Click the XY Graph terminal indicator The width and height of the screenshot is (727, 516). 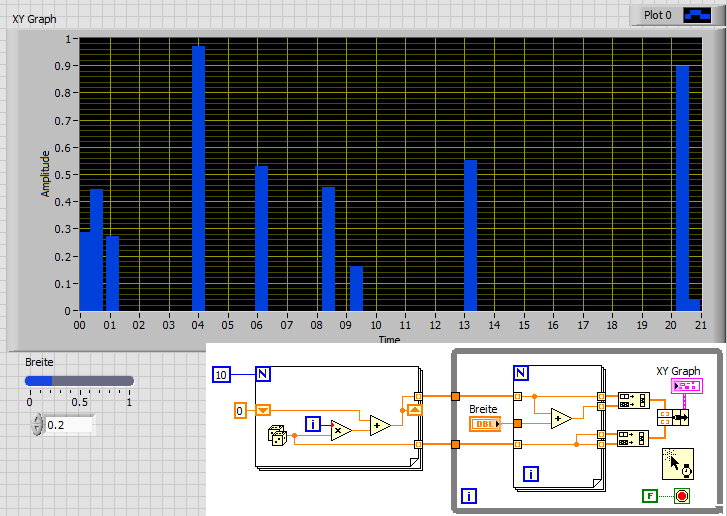coord(687,386)
